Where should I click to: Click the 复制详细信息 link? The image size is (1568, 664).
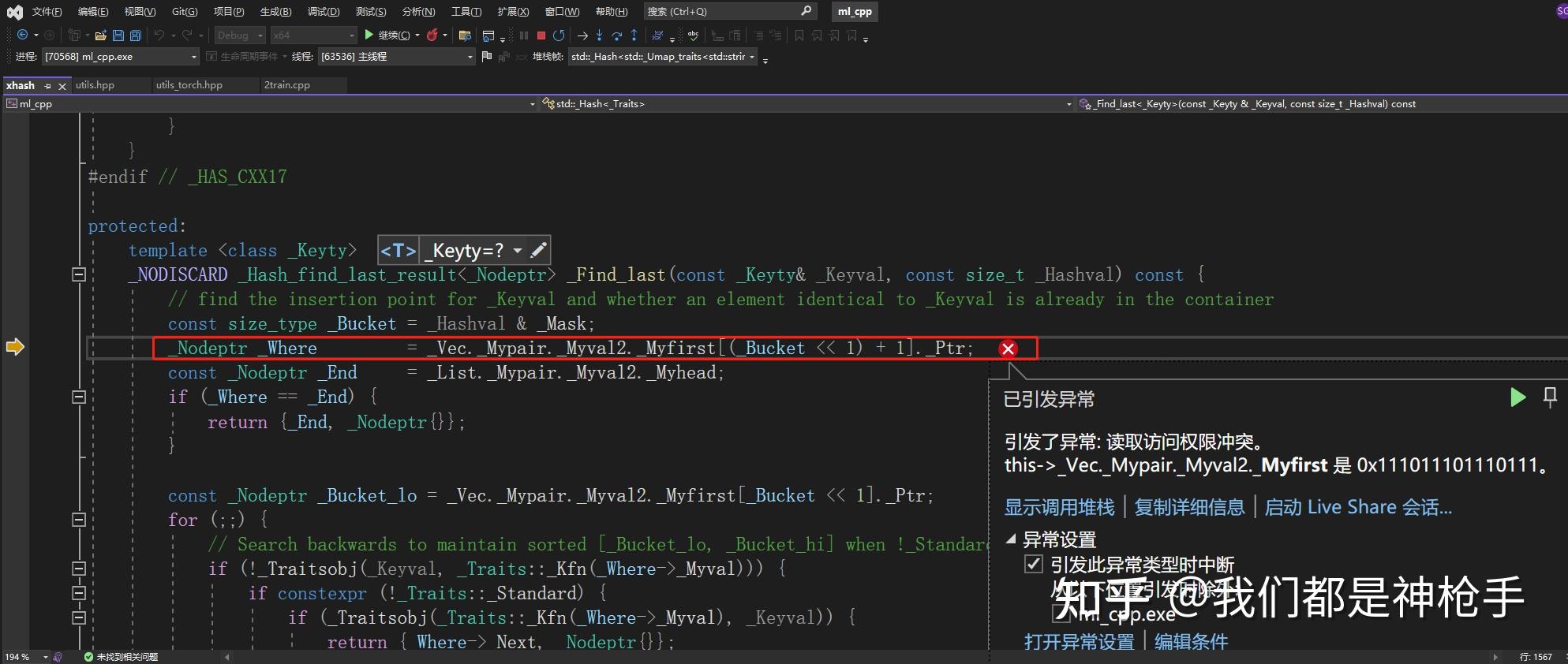(x=1189, y=507)
